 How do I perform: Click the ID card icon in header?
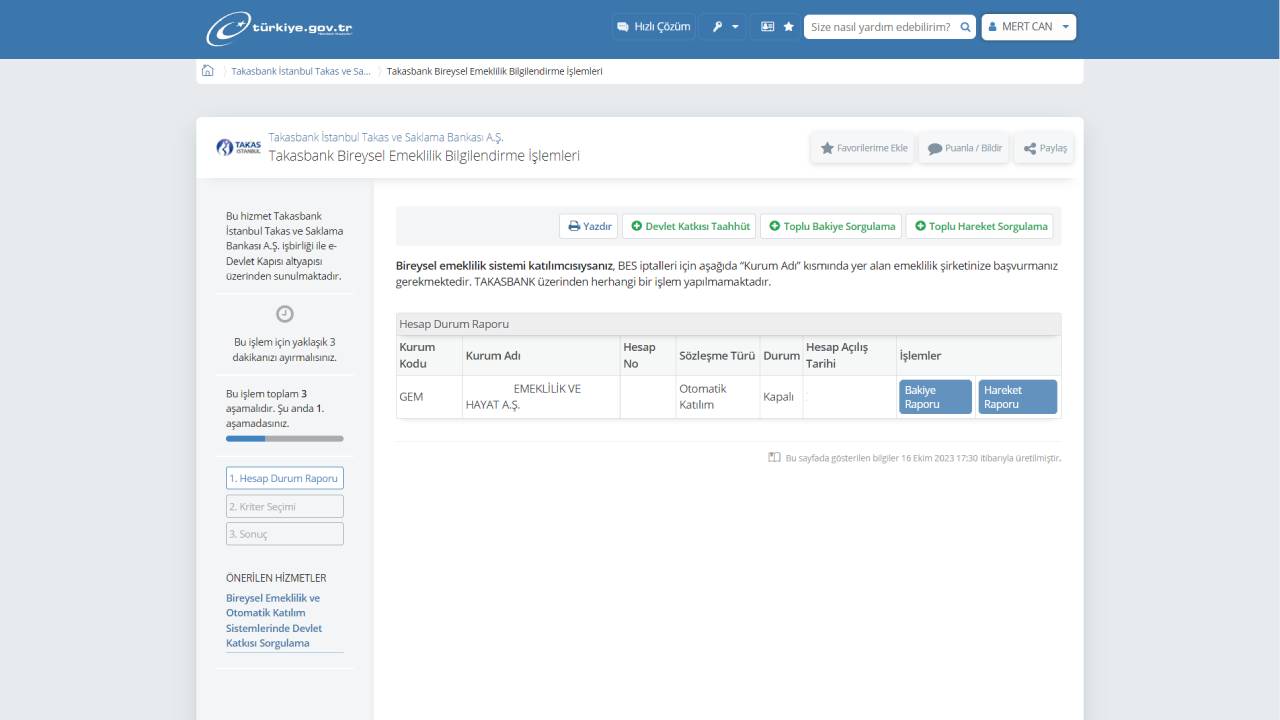point(768,27)
